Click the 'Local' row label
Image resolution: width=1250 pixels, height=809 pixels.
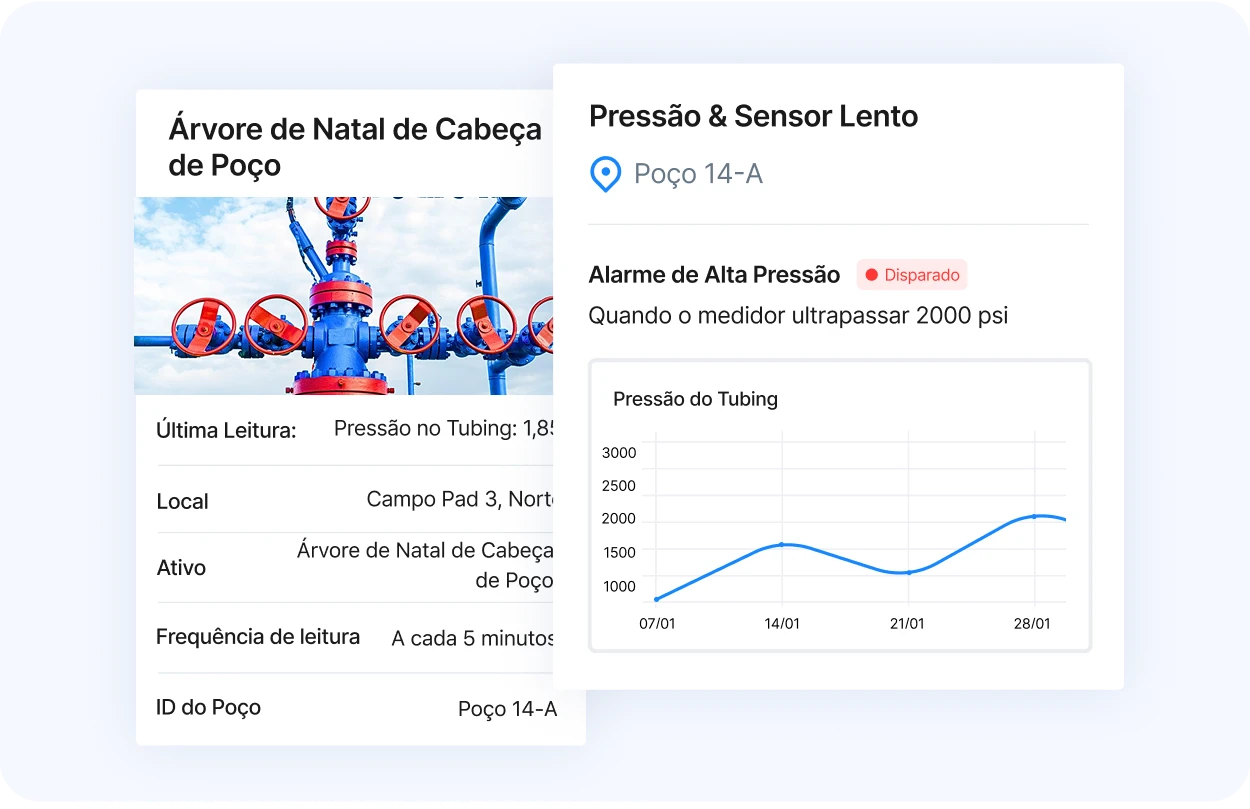pos(182,501)
